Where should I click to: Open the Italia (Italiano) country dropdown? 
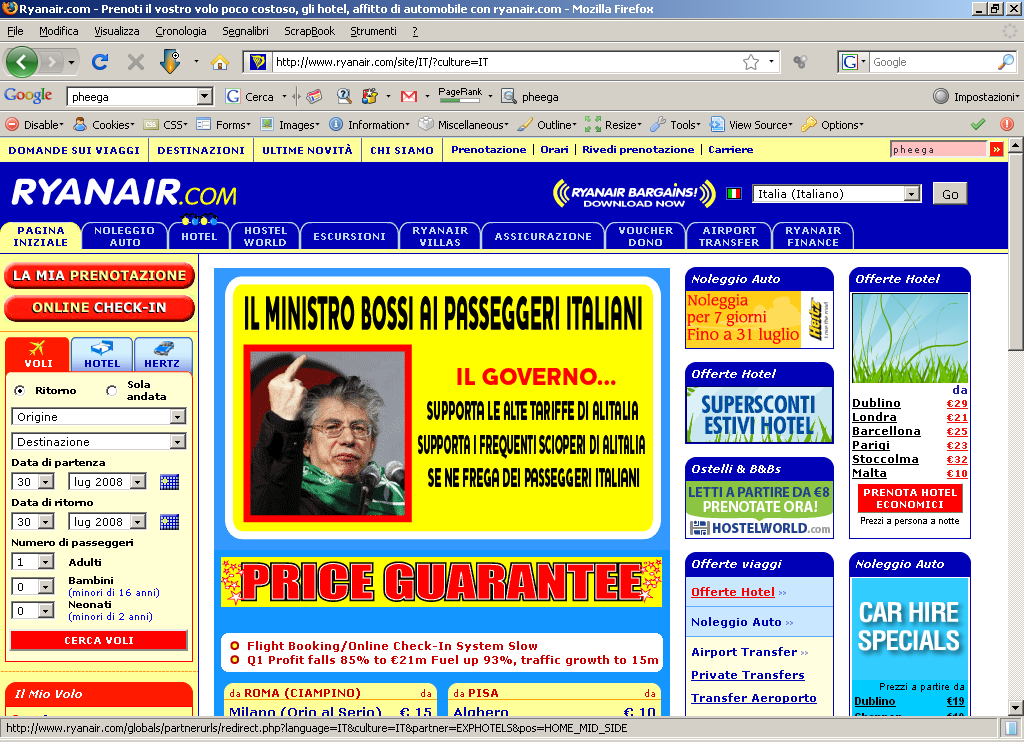(911, 194)
